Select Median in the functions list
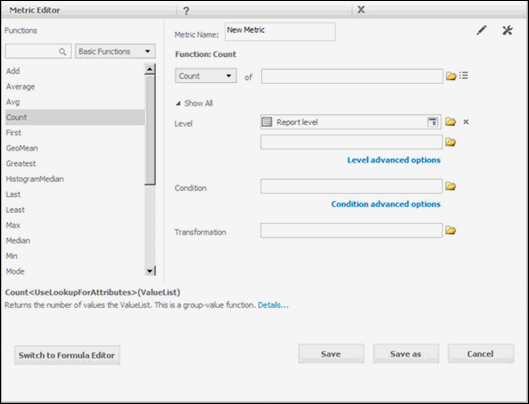 tap(18, 241)
